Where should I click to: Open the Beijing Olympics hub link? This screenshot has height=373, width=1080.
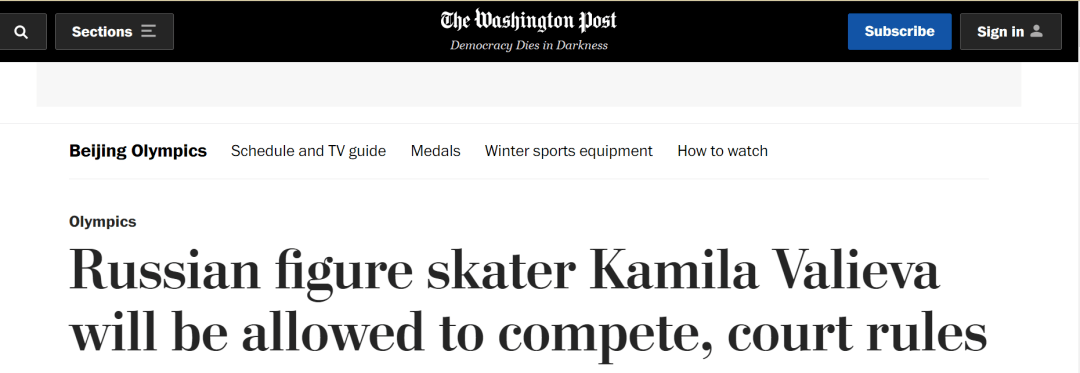coord(138,151)
